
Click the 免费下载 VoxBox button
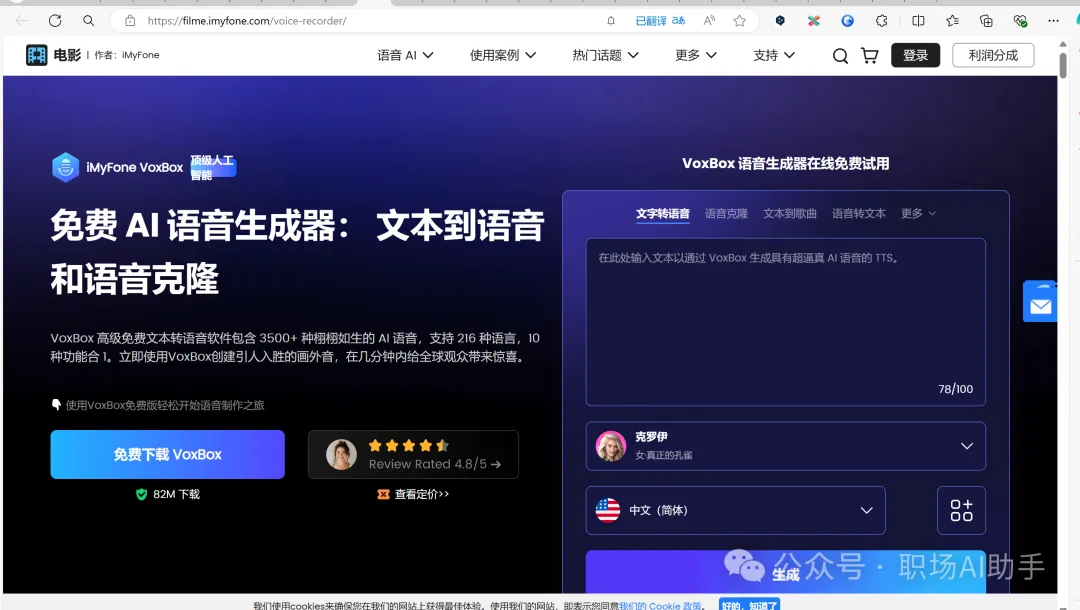click(167, 454)
